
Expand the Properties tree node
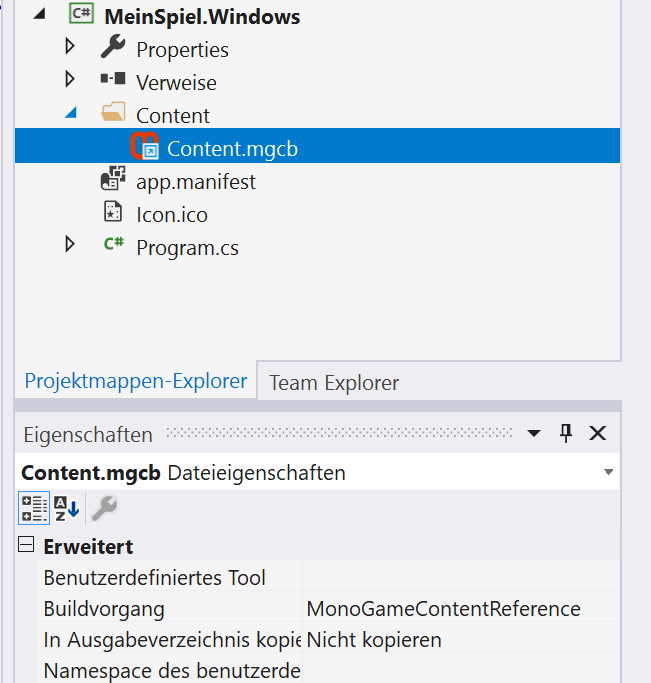pyautogui.click(x=69, y=48)
